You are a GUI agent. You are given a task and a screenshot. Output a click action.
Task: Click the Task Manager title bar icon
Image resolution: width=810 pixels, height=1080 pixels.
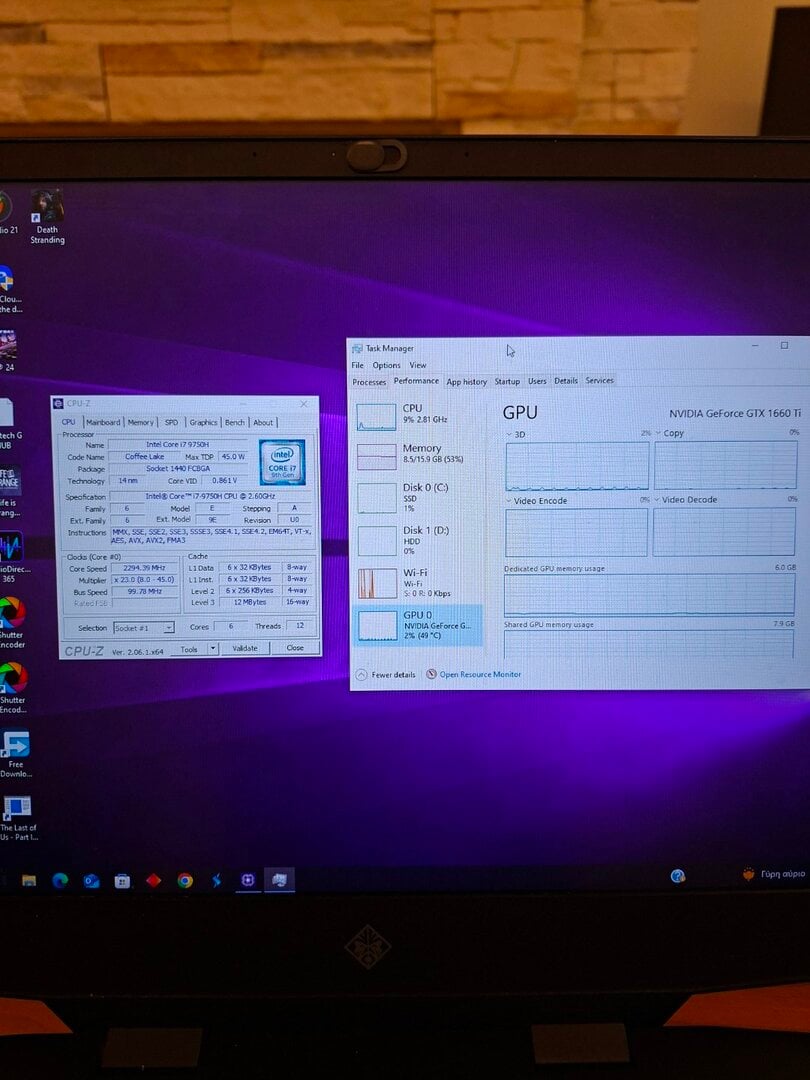[x=357, y=349]
